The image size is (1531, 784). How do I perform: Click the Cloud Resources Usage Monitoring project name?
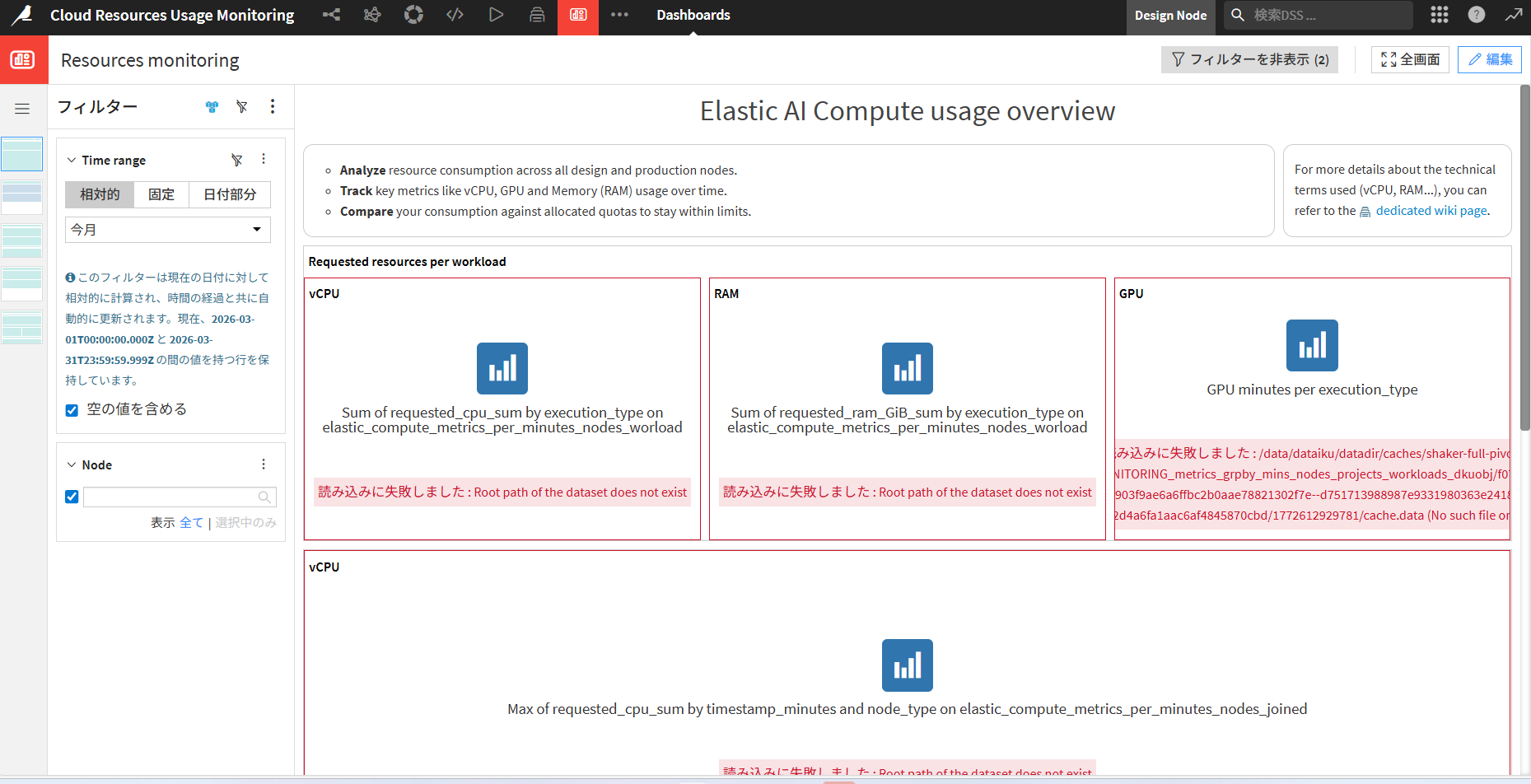click(172, 15)
